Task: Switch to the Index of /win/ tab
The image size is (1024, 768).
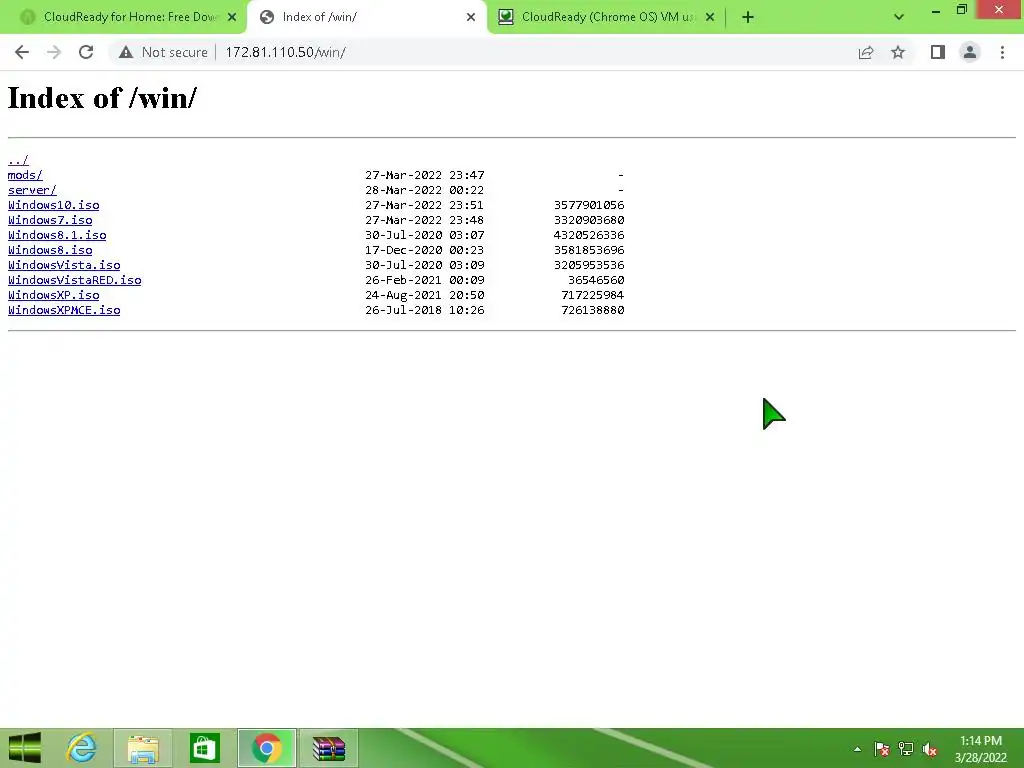Action: (366, 17)
